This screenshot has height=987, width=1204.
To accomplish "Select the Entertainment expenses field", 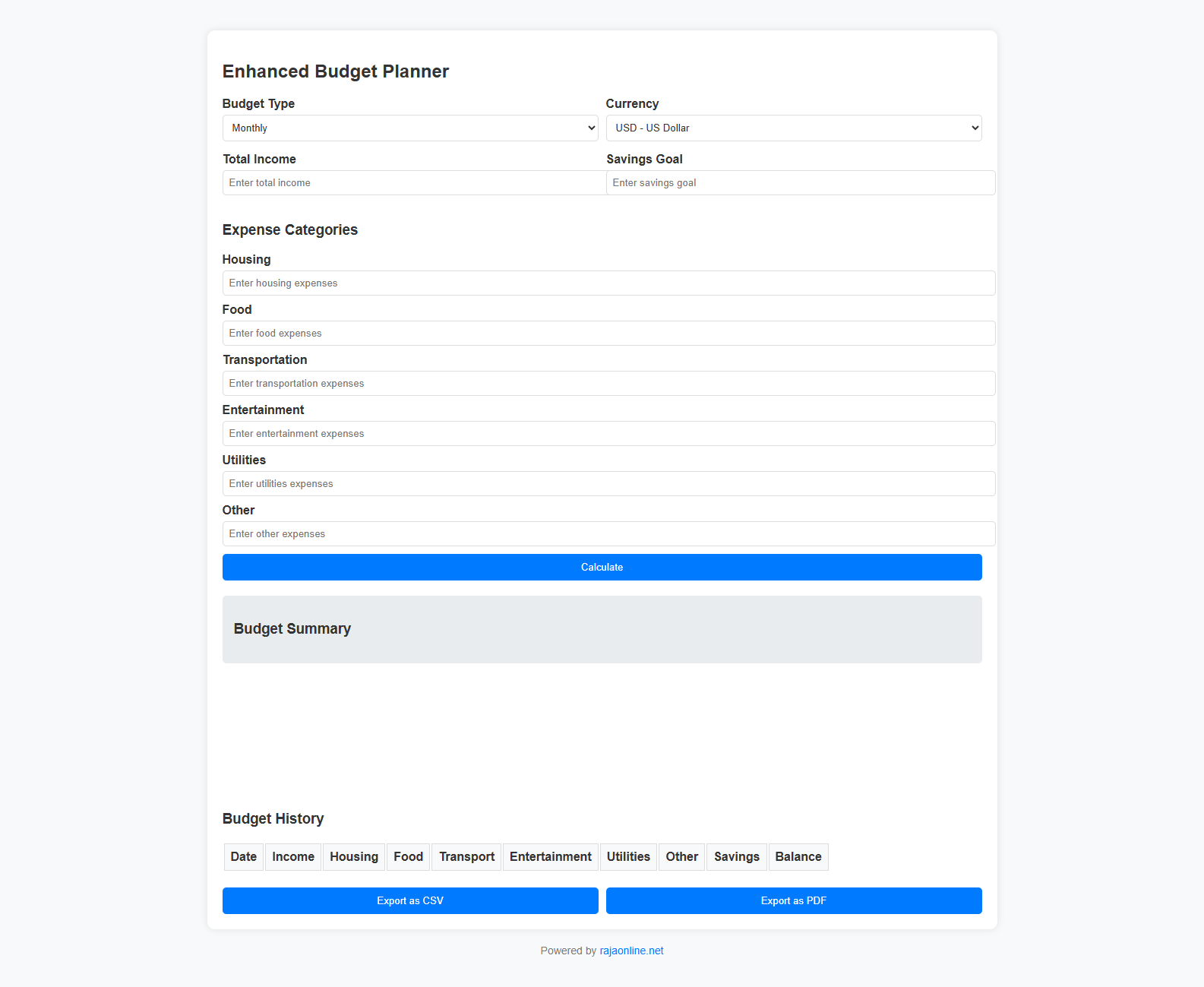I will (609, 433).
